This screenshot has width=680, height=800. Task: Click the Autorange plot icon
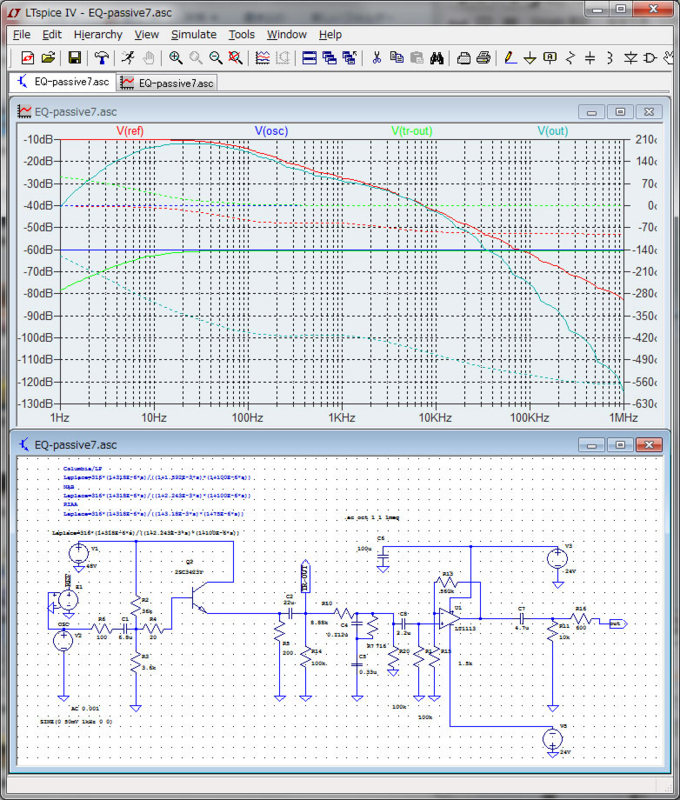262,58
